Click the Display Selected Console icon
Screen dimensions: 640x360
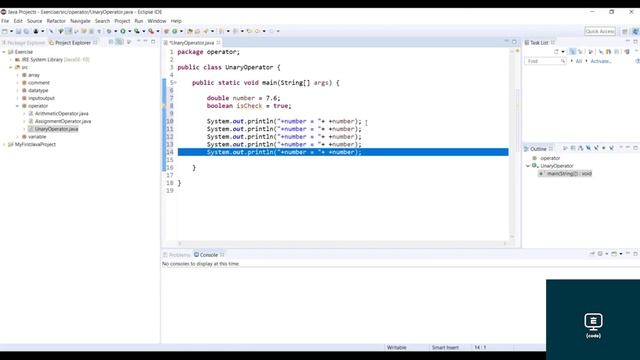(x=600, y=253)
